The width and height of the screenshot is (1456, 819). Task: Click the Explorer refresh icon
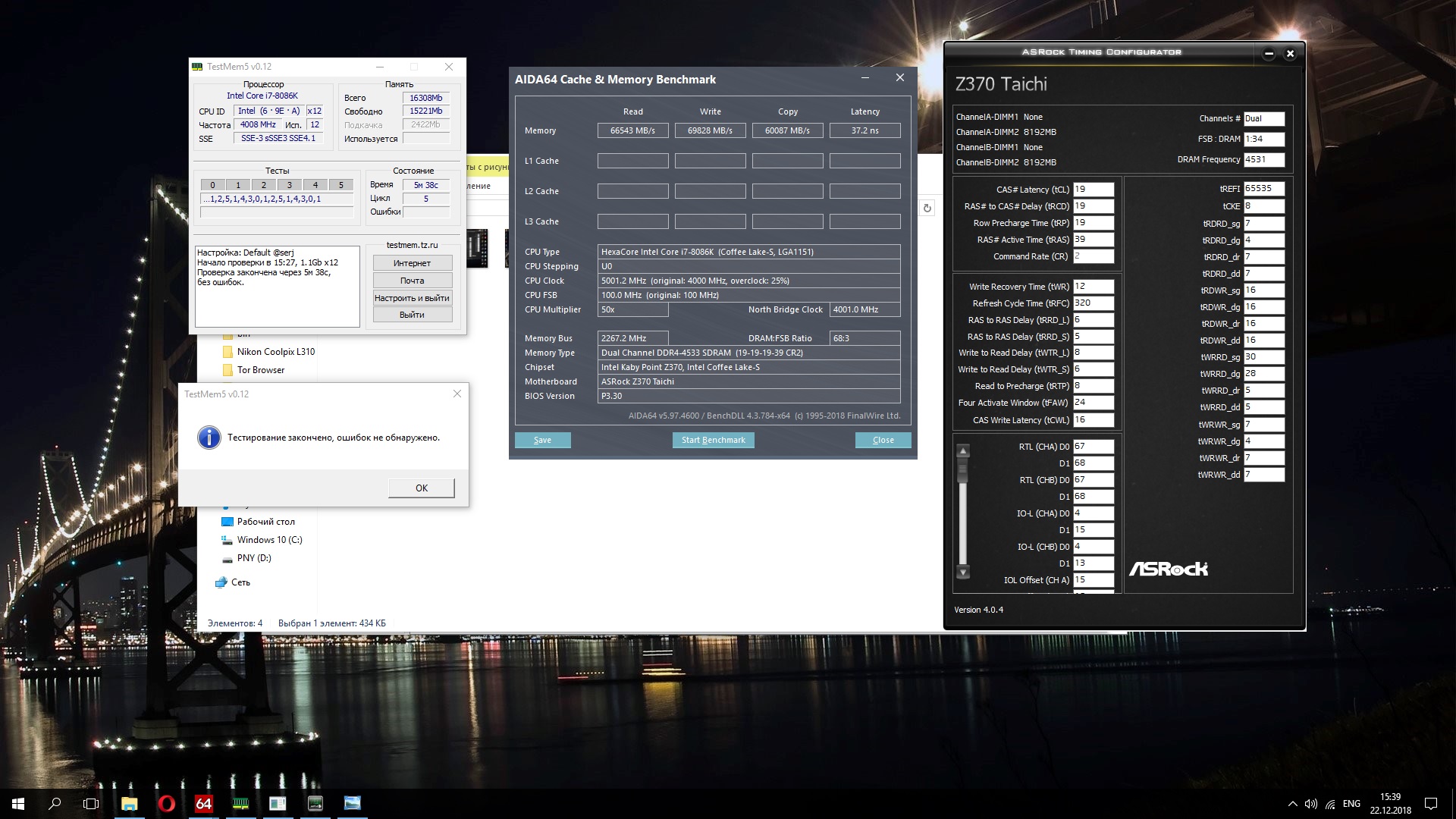[x=927, y=208]
